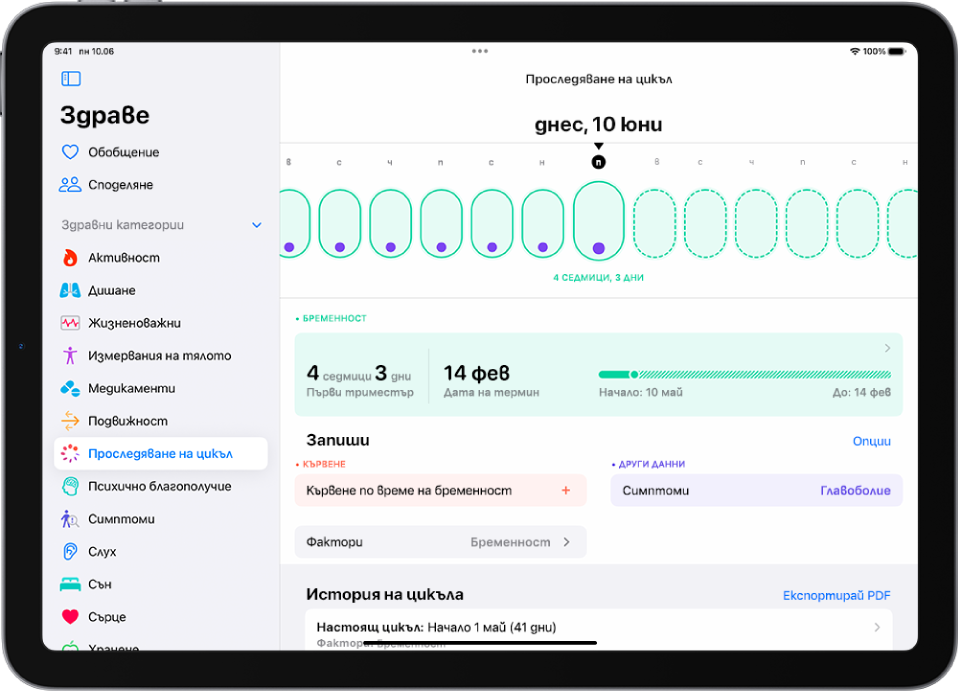This screenshot has width=958, height=692.
Task: Select the Сърце red heart icon
Action: point(70,617)
